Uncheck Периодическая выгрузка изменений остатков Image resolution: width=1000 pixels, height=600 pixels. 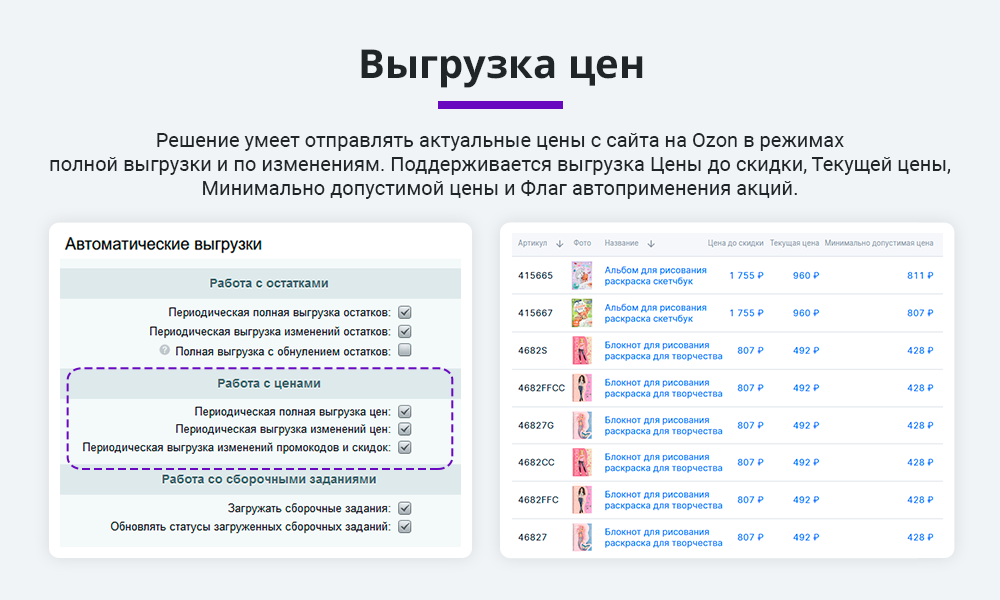point(405,331)
